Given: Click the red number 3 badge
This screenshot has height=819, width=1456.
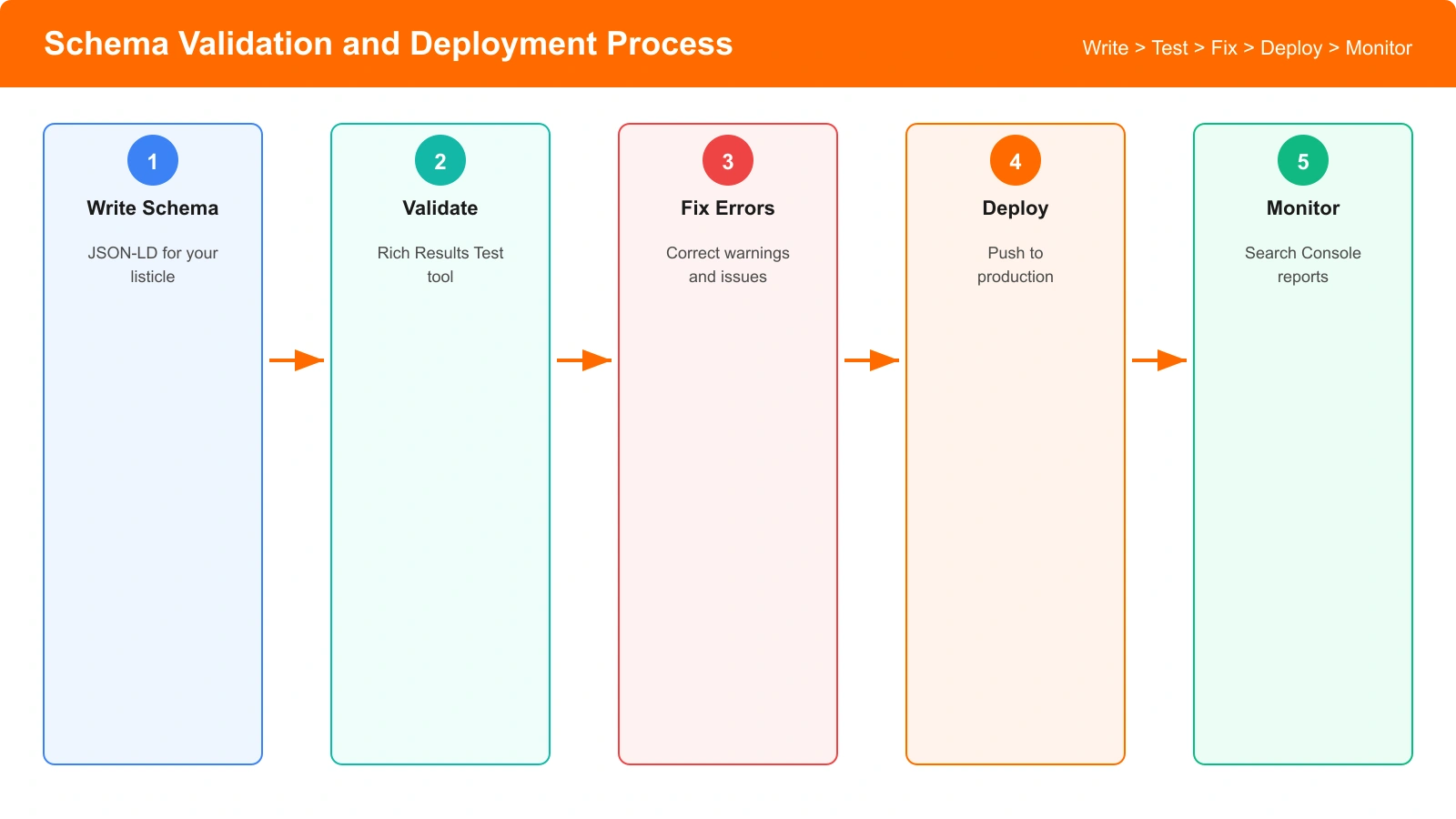Looking at the screenshot, I should [727, 160].
